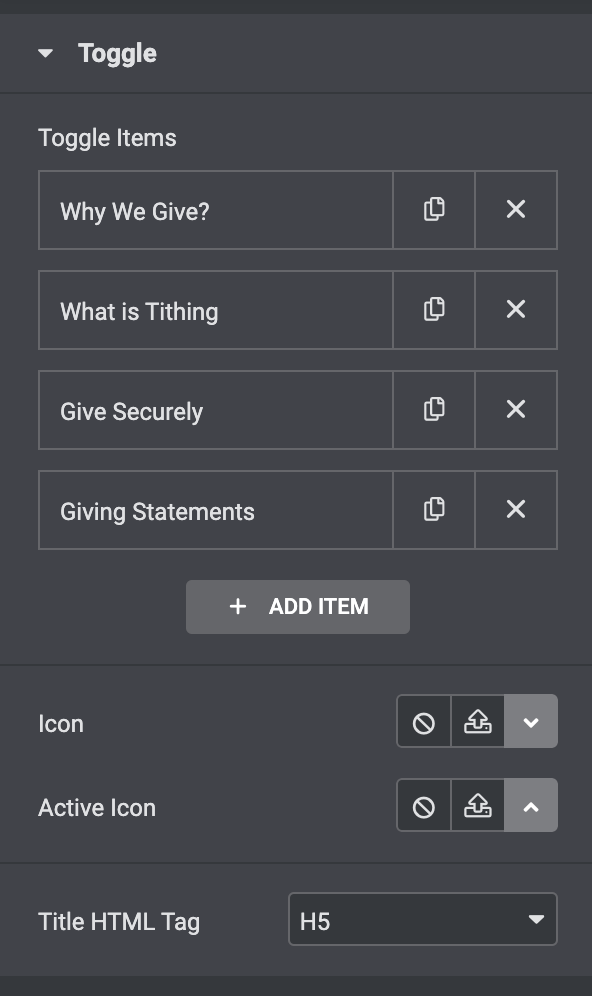Image resolution: width=592 pixels, height=996 pixels.
Task: Open Title HTML Tag dropdown
Action: (423, 920)
